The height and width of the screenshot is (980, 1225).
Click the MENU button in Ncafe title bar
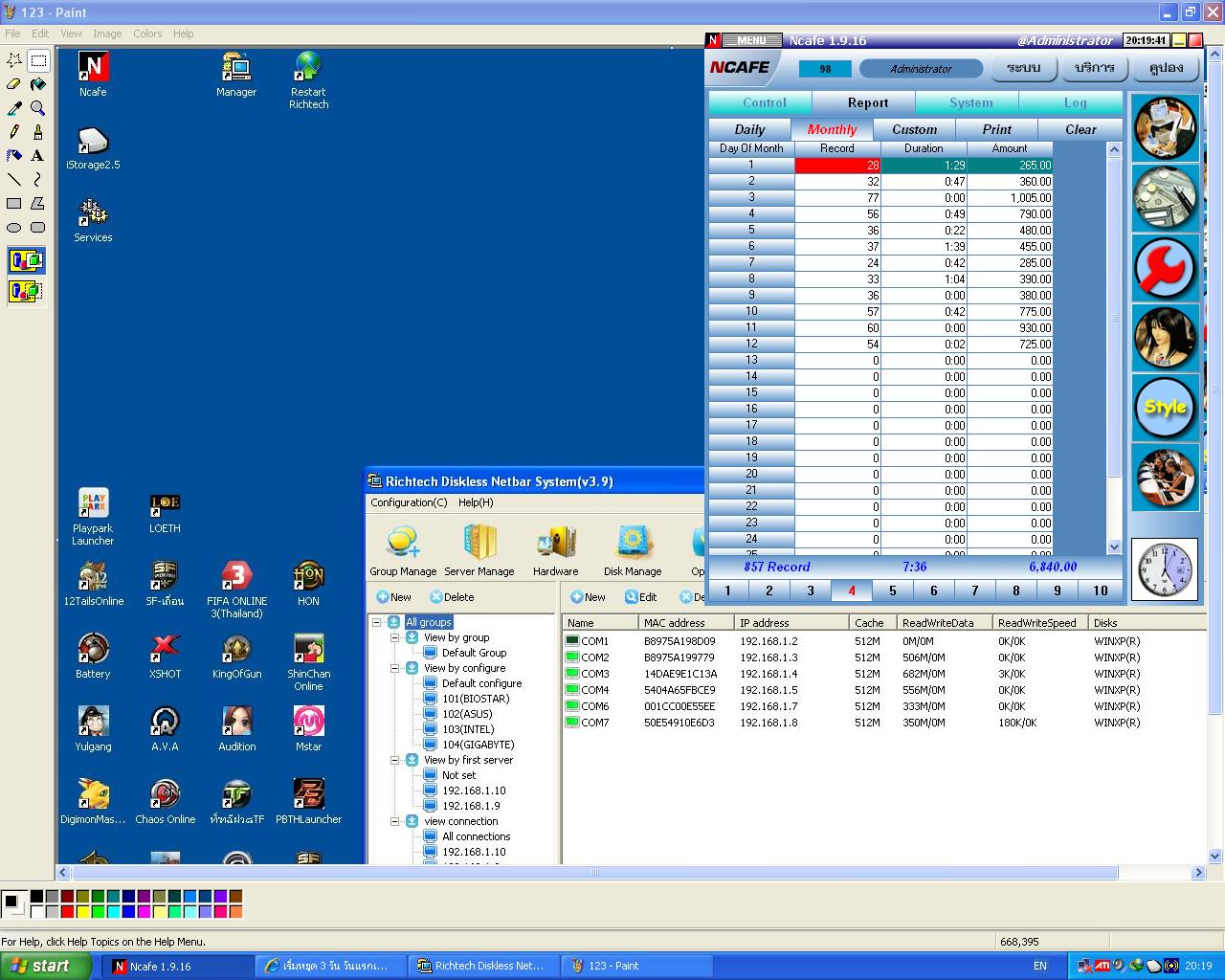751,40
